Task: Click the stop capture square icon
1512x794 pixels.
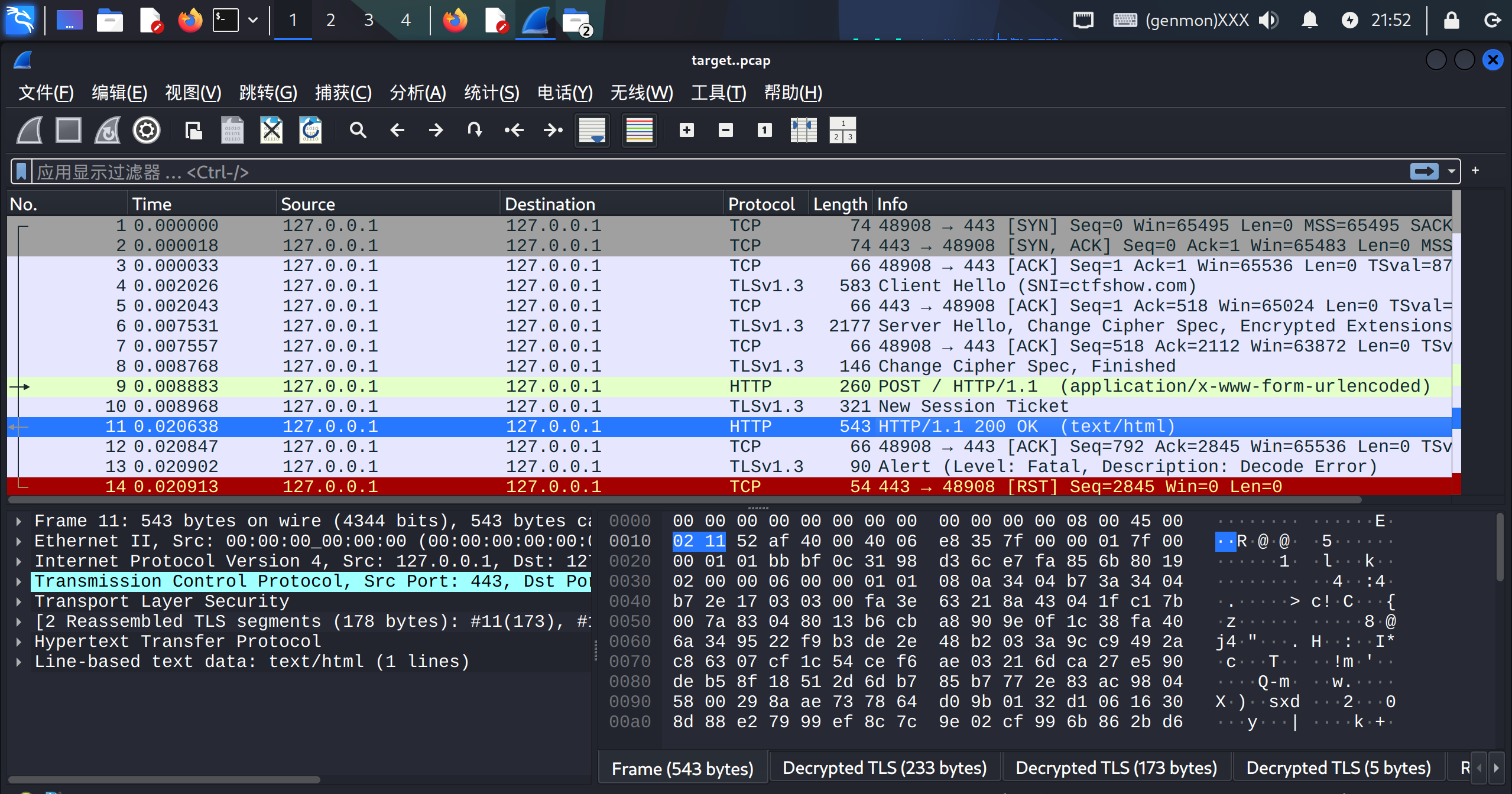Action: pyautogui.click(x=68, y=130)
